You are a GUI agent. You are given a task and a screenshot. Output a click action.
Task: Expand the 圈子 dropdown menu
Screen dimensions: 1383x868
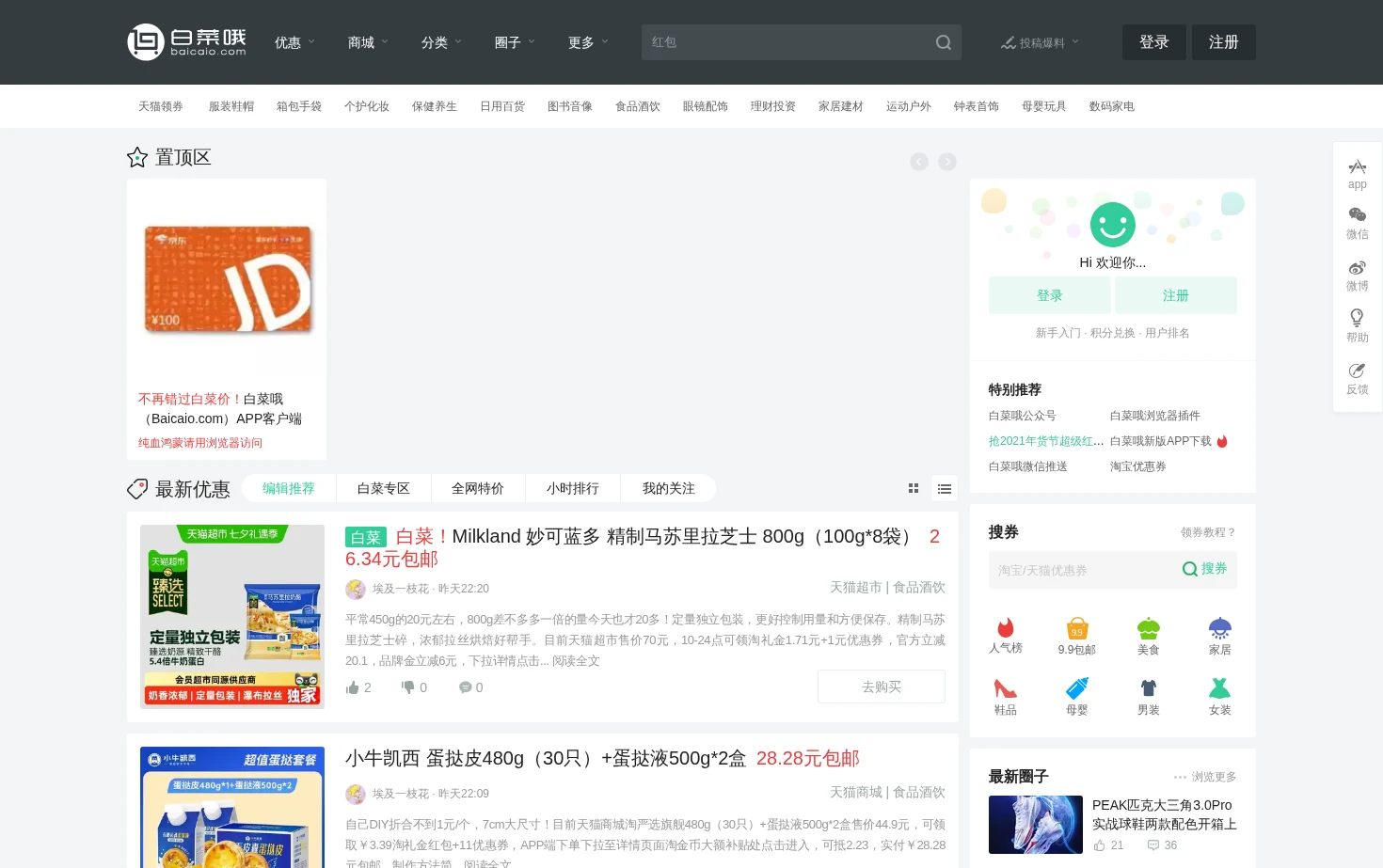pyautogui.click(x=515, y=42)
